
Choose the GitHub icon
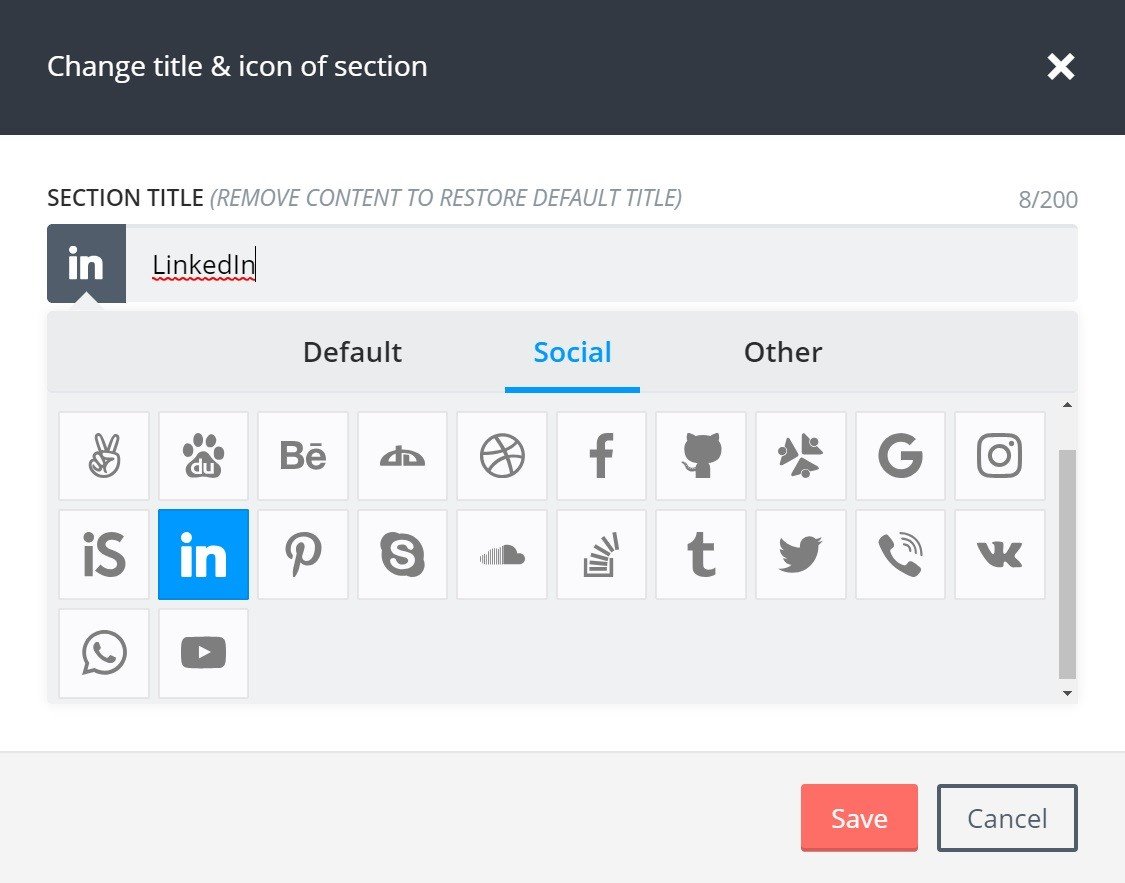pyautogui.click(x=701, y=455)
